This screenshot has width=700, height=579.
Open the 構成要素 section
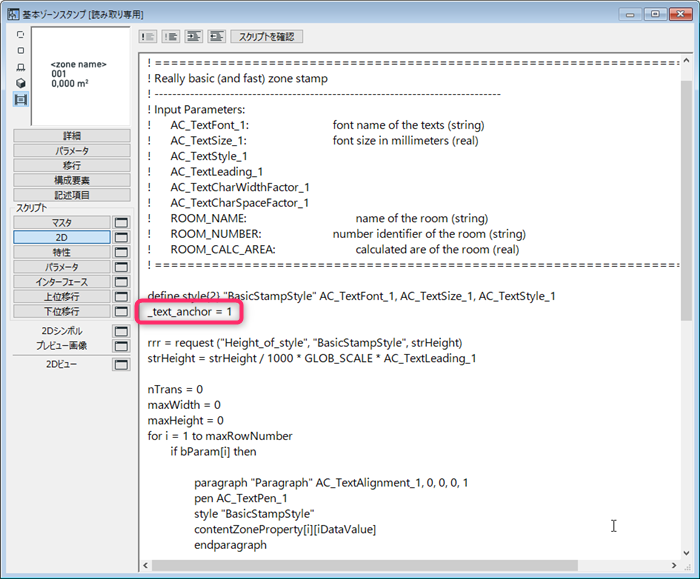[x=72, y=180]
